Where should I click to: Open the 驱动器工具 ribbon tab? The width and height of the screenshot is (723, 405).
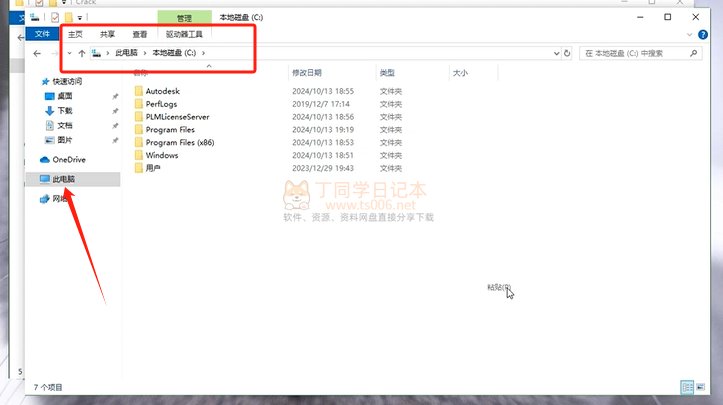point(184,34)
